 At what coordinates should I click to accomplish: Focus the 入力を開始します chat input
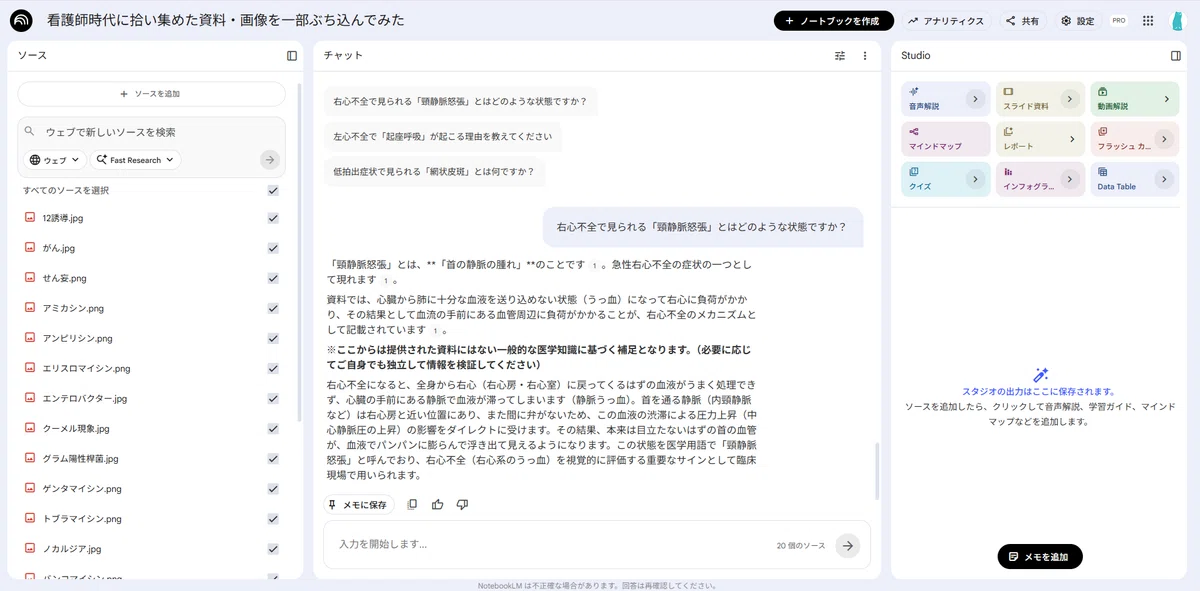[550, 545]
